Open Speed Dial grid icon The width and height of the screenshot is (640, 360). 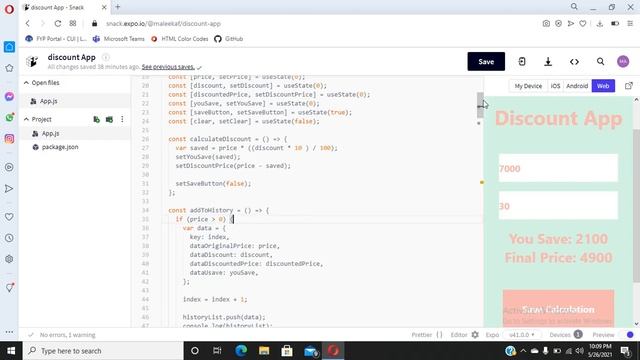coord(73,24)
